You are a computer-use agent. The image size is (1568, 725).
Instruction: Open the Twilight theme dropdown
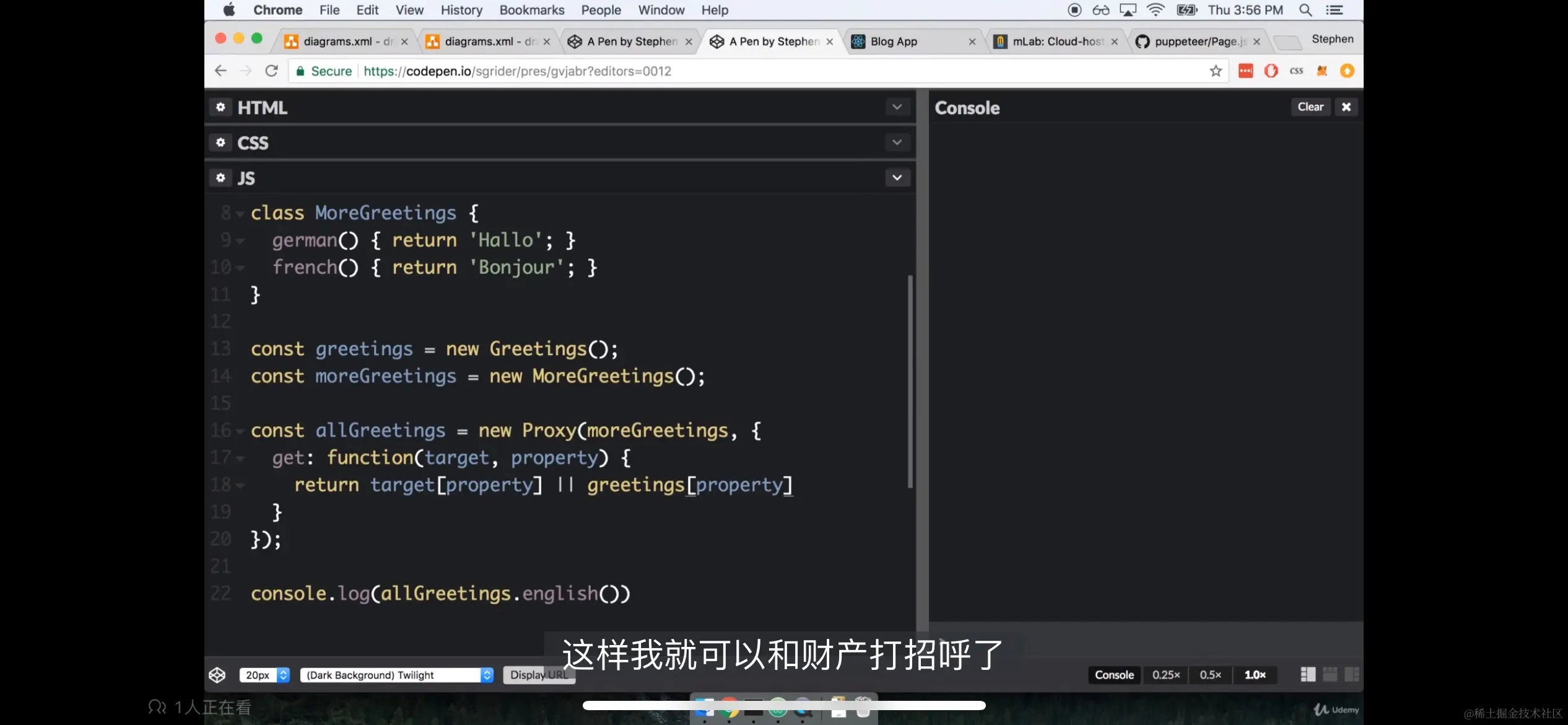tap(396, 675)
